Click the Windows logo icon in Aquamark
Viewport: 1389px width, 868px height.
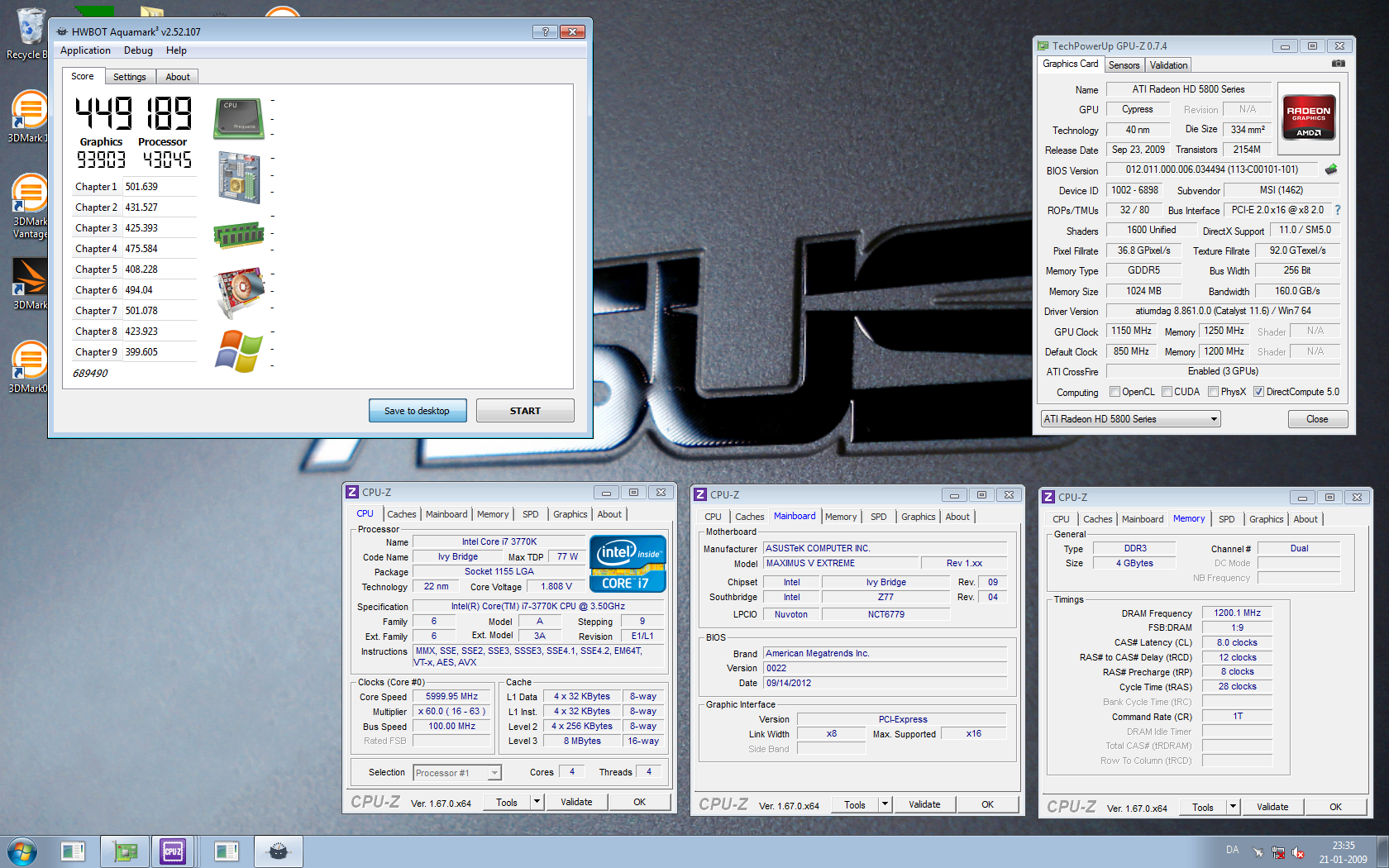coord(239,351)
